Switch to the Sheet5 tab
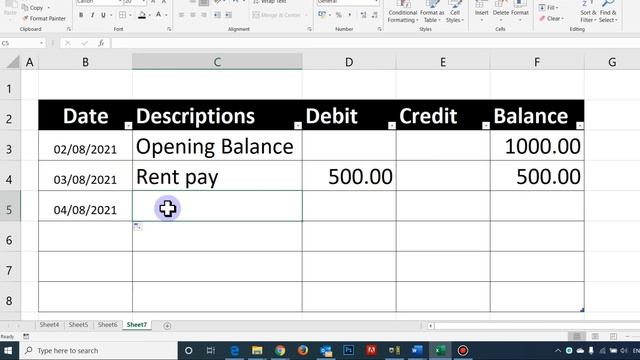The image size is (640, 360). [x=78, y=325]
